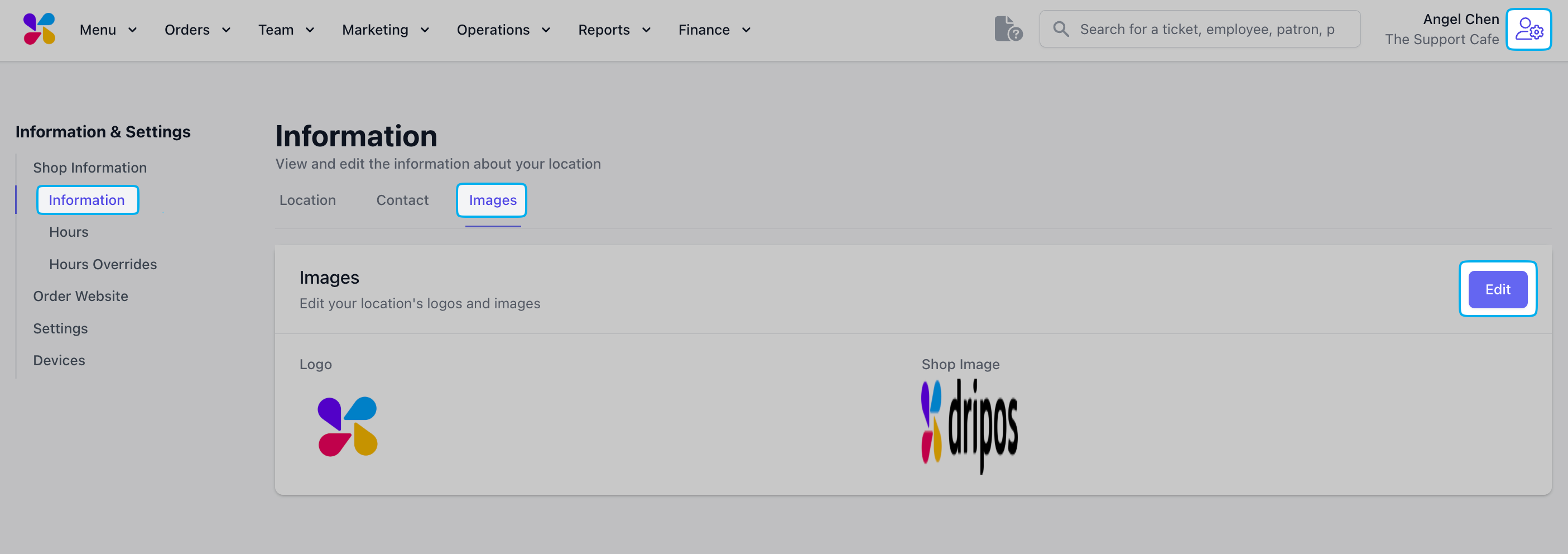Select Shop Information in the sidebar
The image size is (1568, 554).
point(89,168)
